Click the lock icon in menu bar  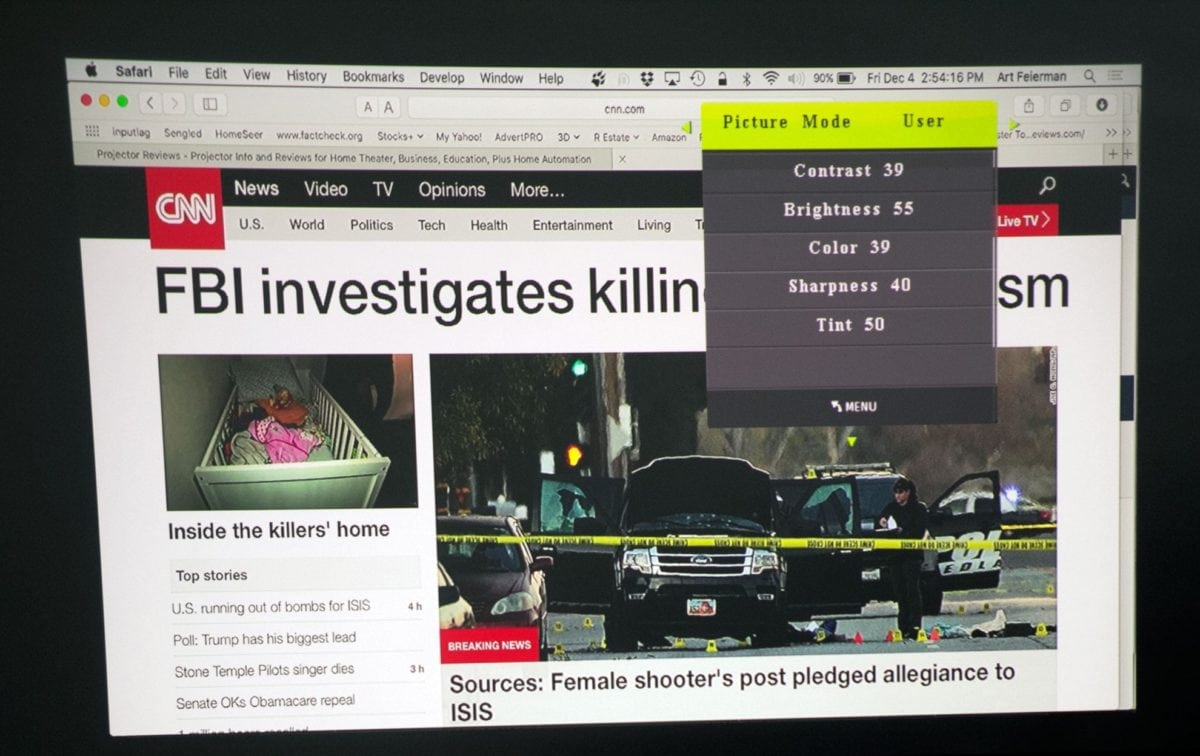pos(721,78)
